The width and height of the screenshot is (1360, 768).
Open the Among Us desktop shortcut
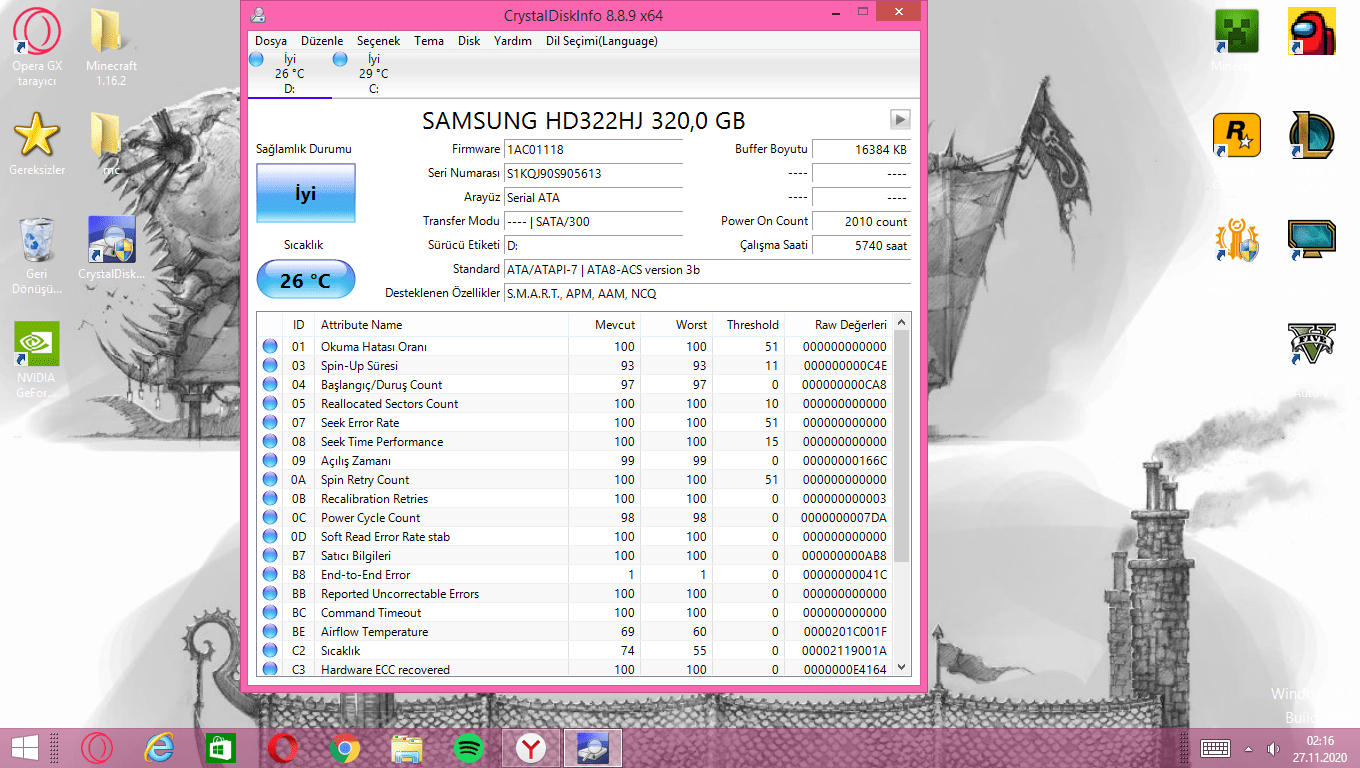pos(1312,33)
